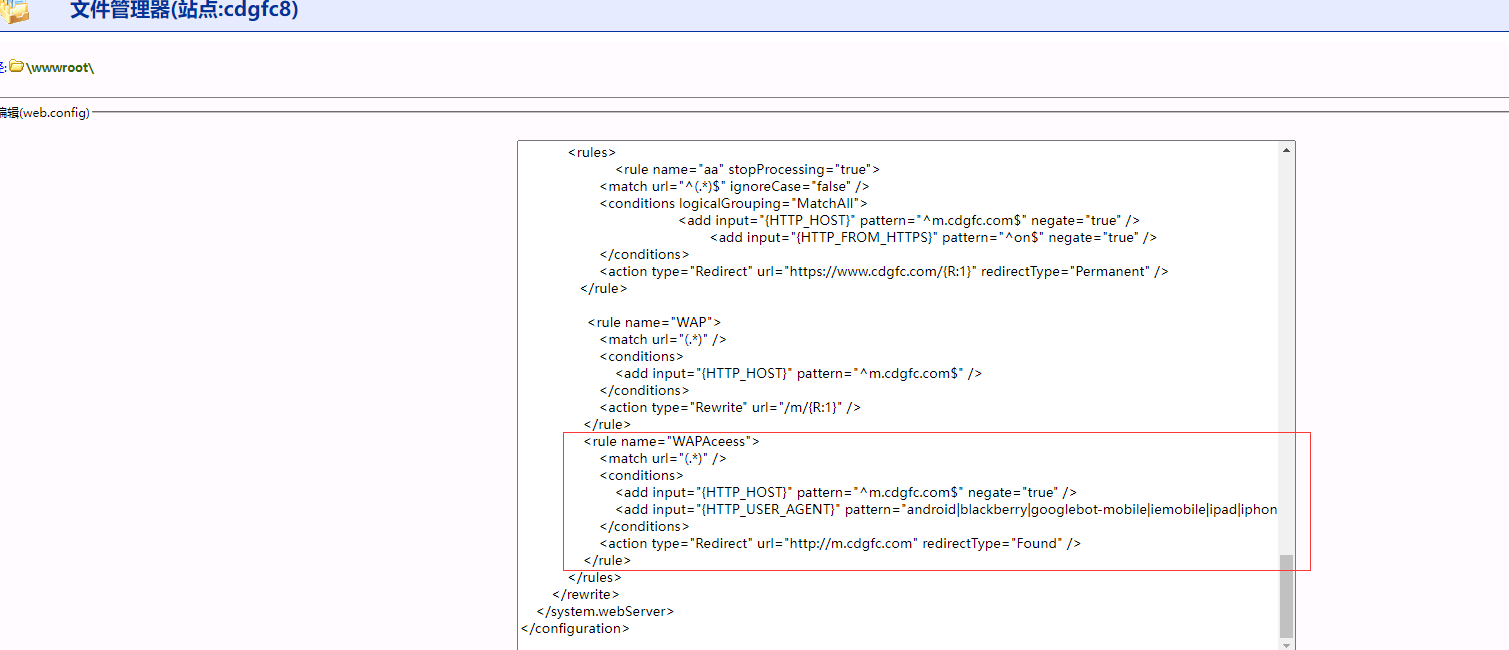This screenshot has height=650, width=1509.
Task: Place cursor on rule name="WAPAceess" line
Action: (672, 441)
